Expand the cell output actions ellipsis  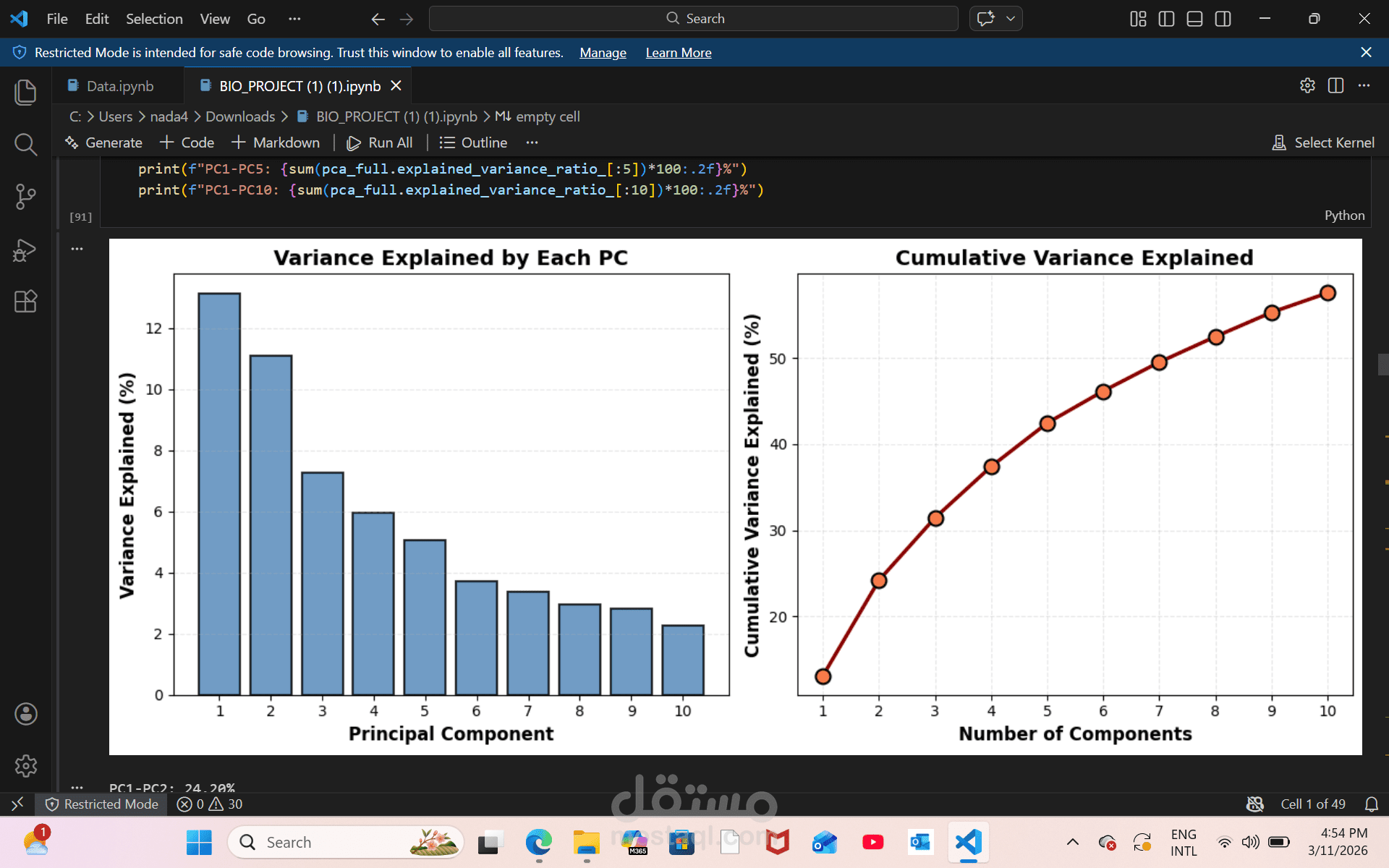[77, 249]
